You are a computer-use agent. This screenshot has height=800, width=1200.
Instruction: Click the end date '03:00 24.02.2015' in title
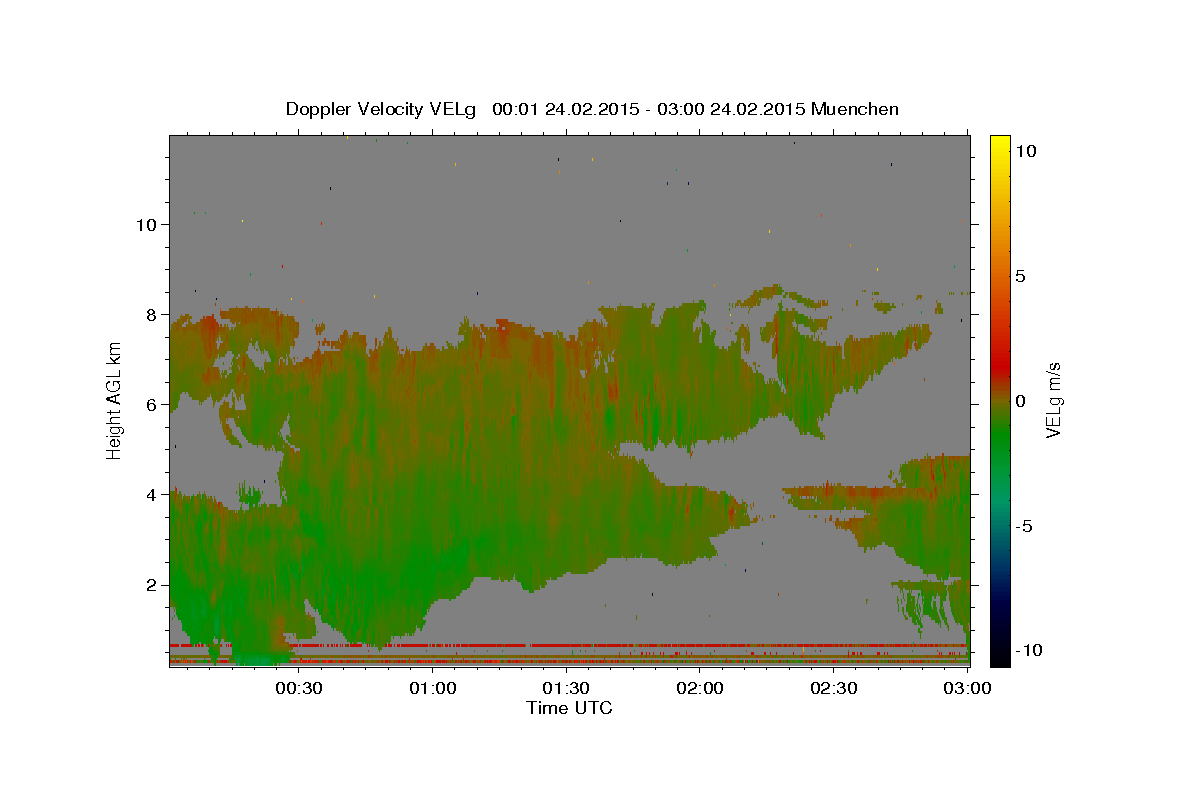coord(733,109)
